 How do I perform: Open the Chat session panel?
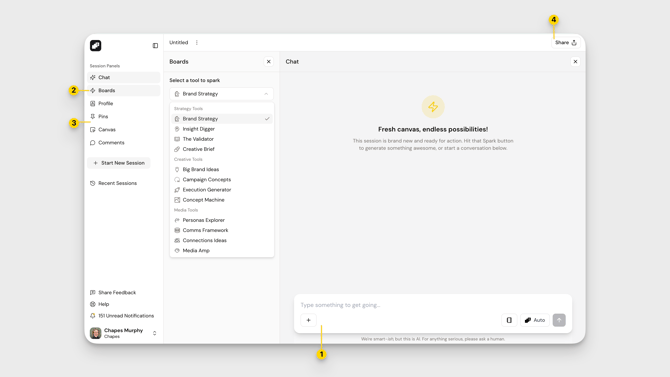tap(123, 77)
